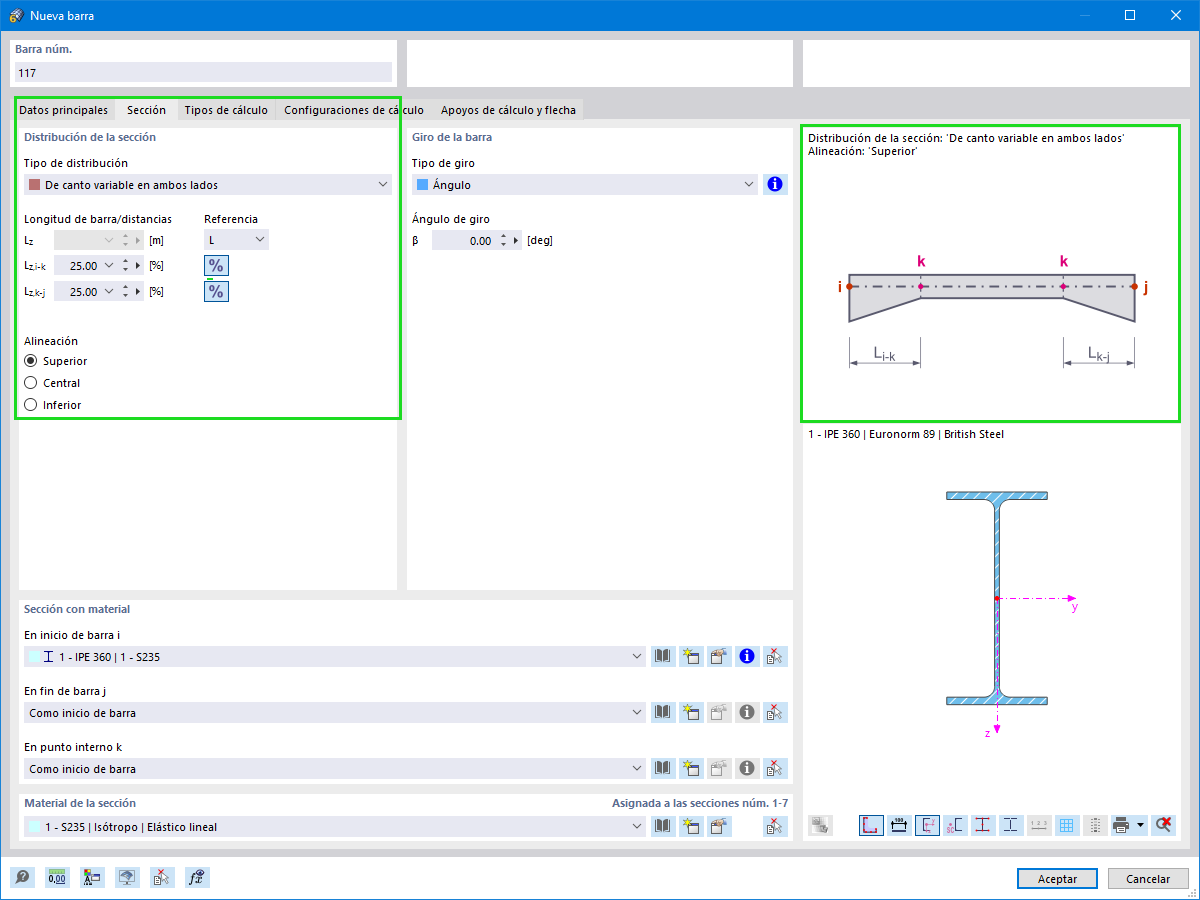Screen dimensions: 1200x900
Task: Click the color/font display properties icon
Action: pyautogui.click(x=92, y=877)
